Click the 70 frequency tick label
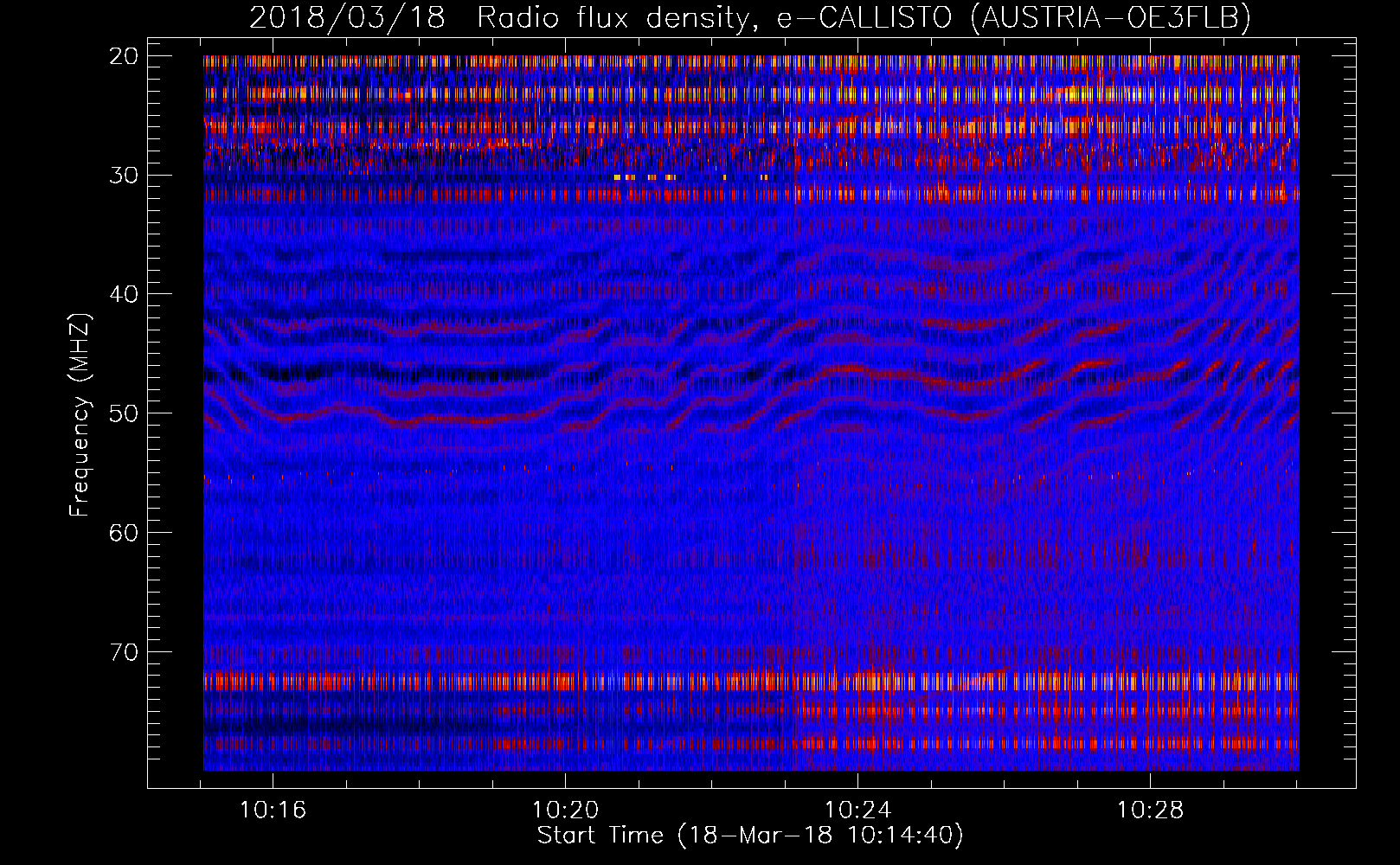The width and height of the screenshot is (1400, 865). coord(124,652)
